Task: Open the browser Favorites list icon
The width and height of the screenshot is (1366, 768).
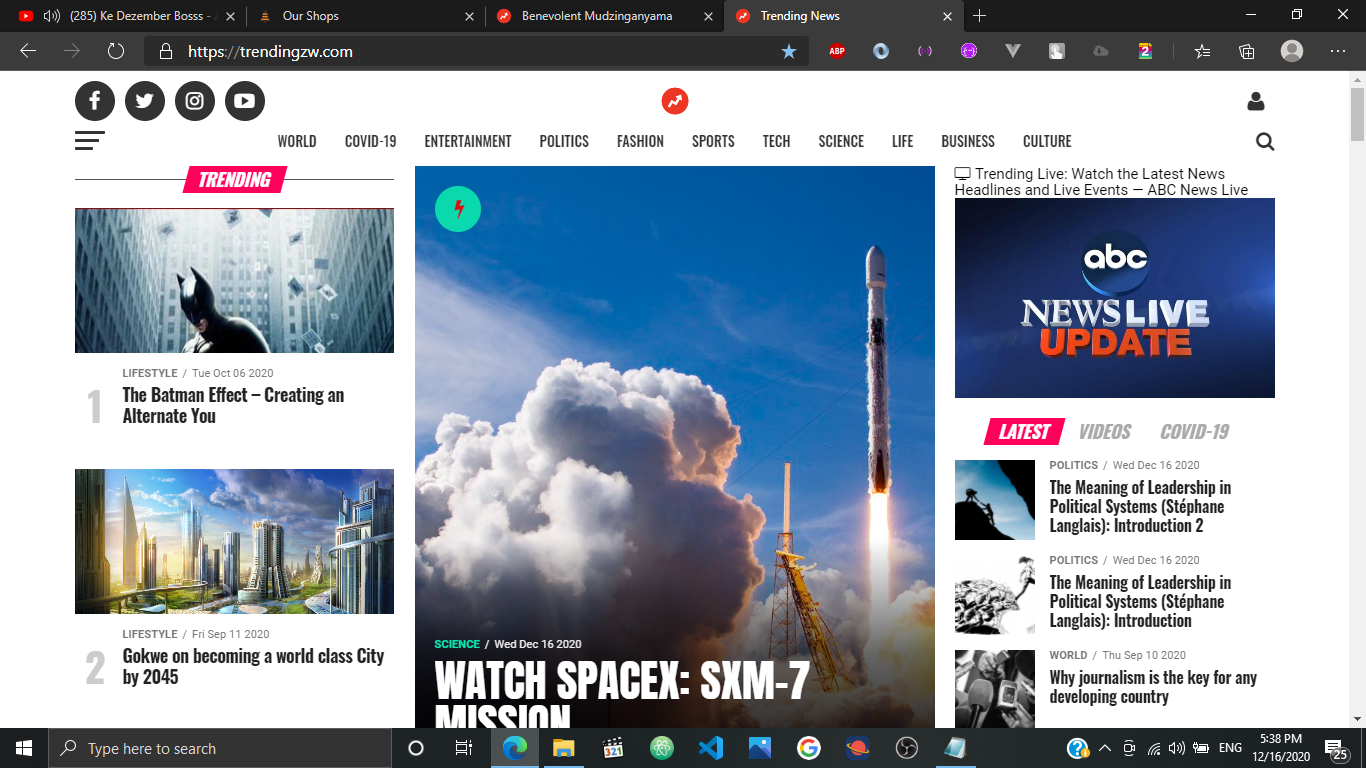Action: point(1203,51)
